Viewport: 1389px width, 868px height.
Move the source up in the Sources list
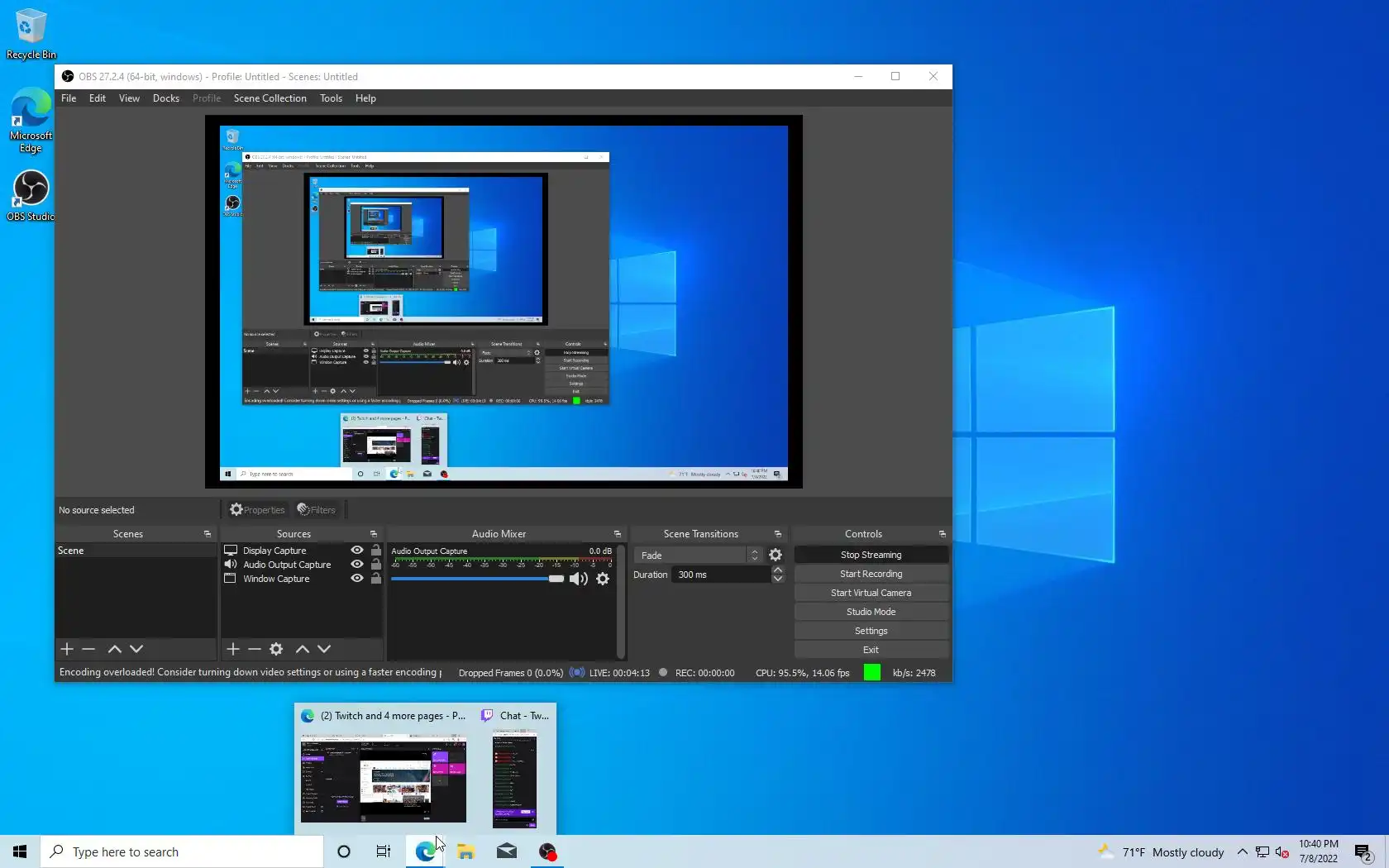303,649
